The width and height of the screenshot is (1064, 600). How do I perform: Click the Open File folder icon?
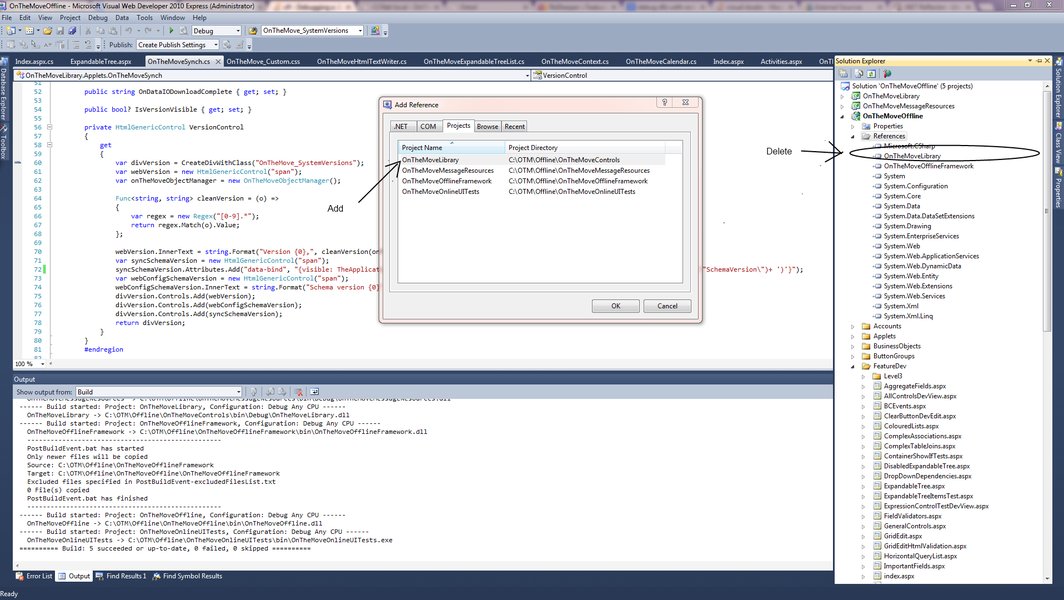tap(48, 31)
